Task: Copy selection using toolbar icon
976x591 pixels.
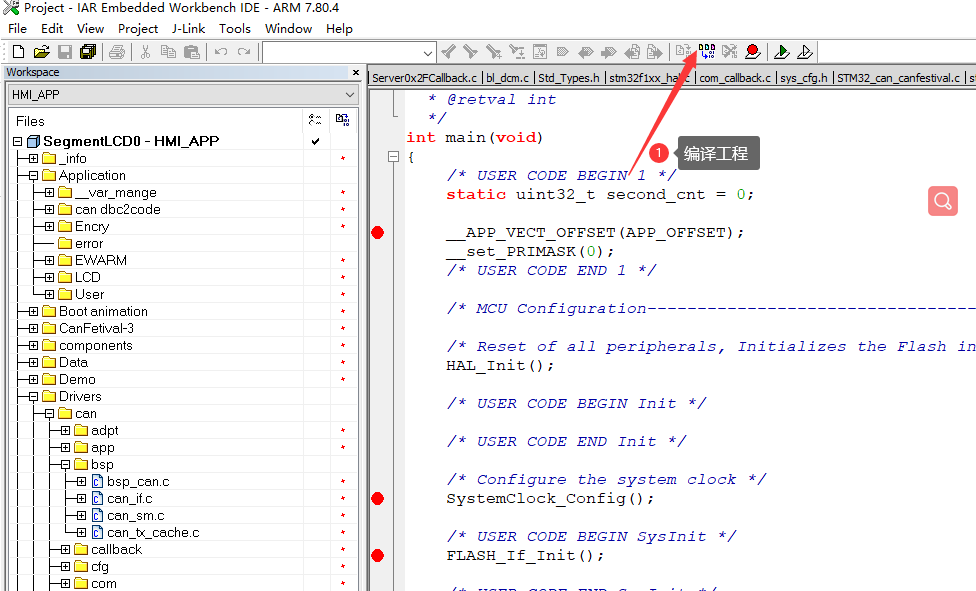Action: click(x=168, y=52)
